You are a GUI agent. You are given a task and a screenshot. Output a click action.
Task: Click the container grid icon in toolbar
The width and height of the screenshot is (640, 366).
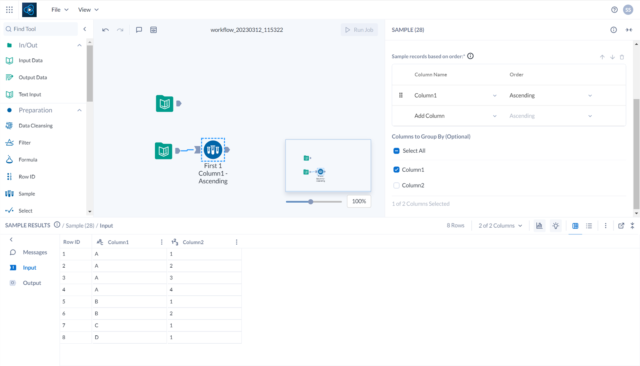pyautogui.click(x=153, y=30)
